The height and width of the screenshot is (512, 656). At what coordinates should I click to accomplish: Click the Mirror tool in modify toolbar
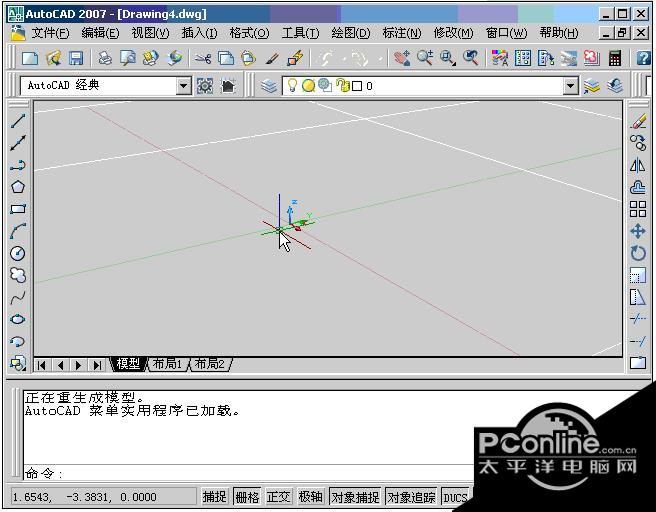[x=638, y=165]
